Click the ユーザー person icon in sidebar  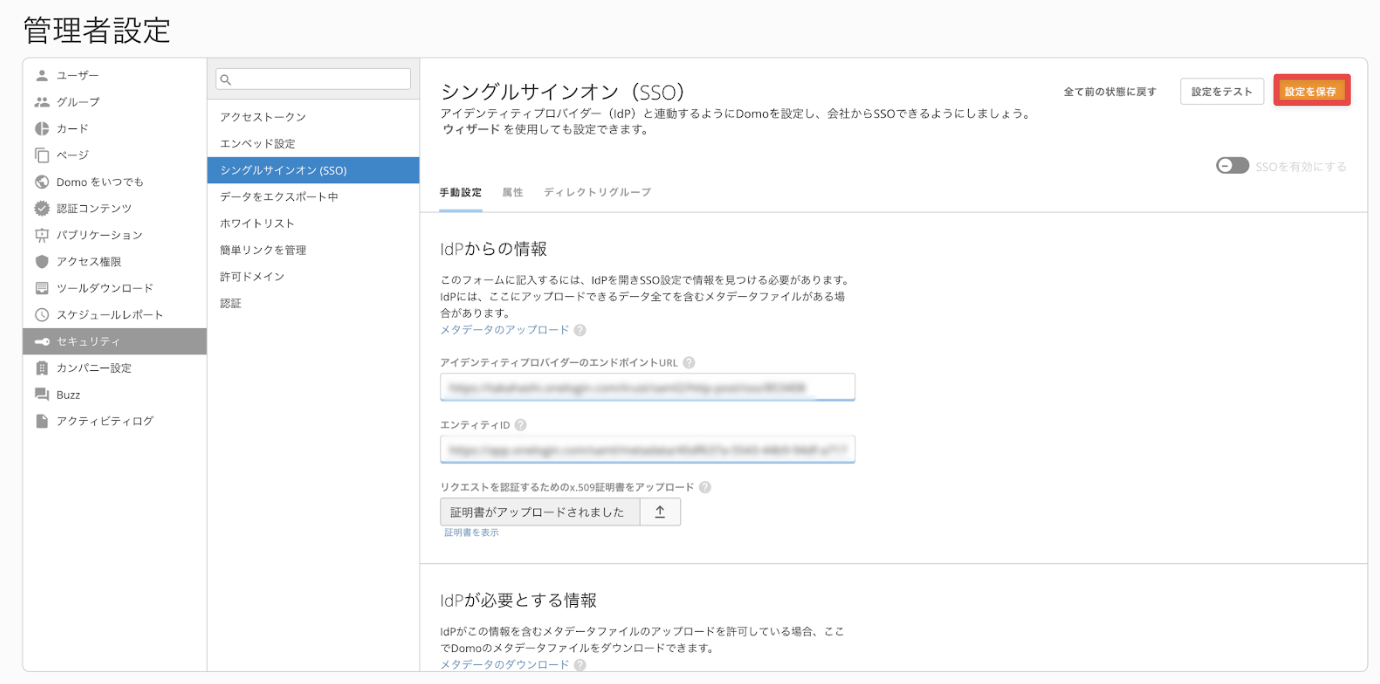42,75
